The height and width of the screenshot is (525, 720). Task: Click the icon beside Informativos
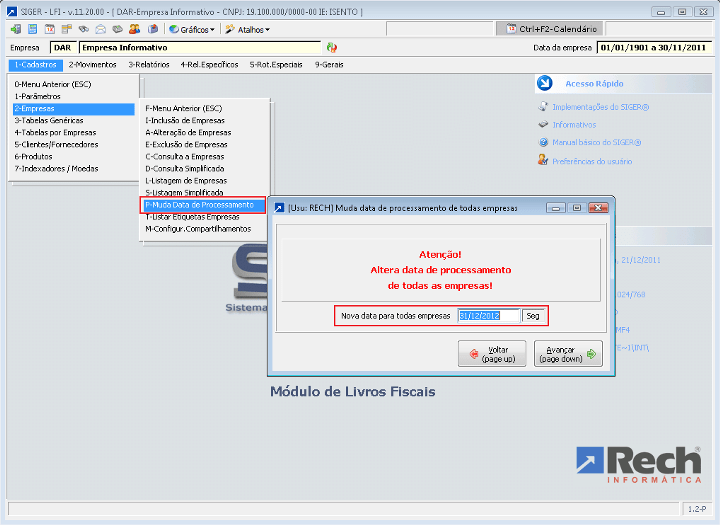[x=543, y=124]
